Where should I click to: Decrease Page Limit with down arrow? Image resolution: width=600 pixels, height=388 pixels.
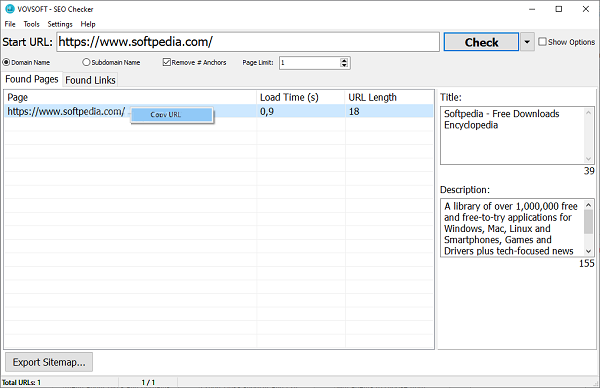coord(344,65)
